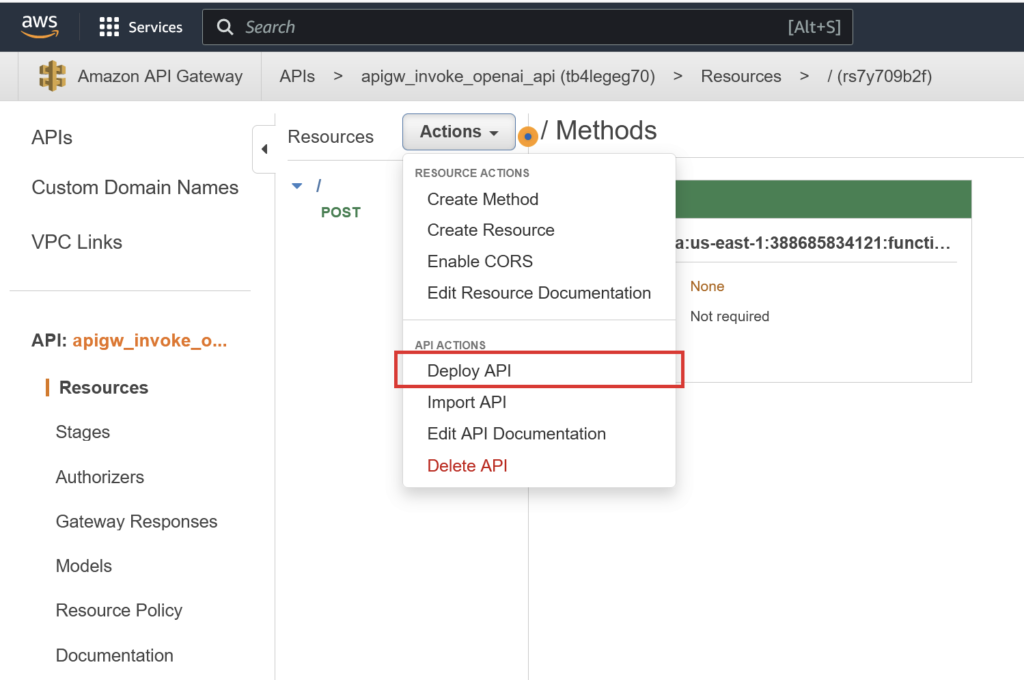Image resolution: width=1024 pixels, height=680 pixels.
Task: Go to Authorizers in the API navigation
Action: click(x=99, y=477)
